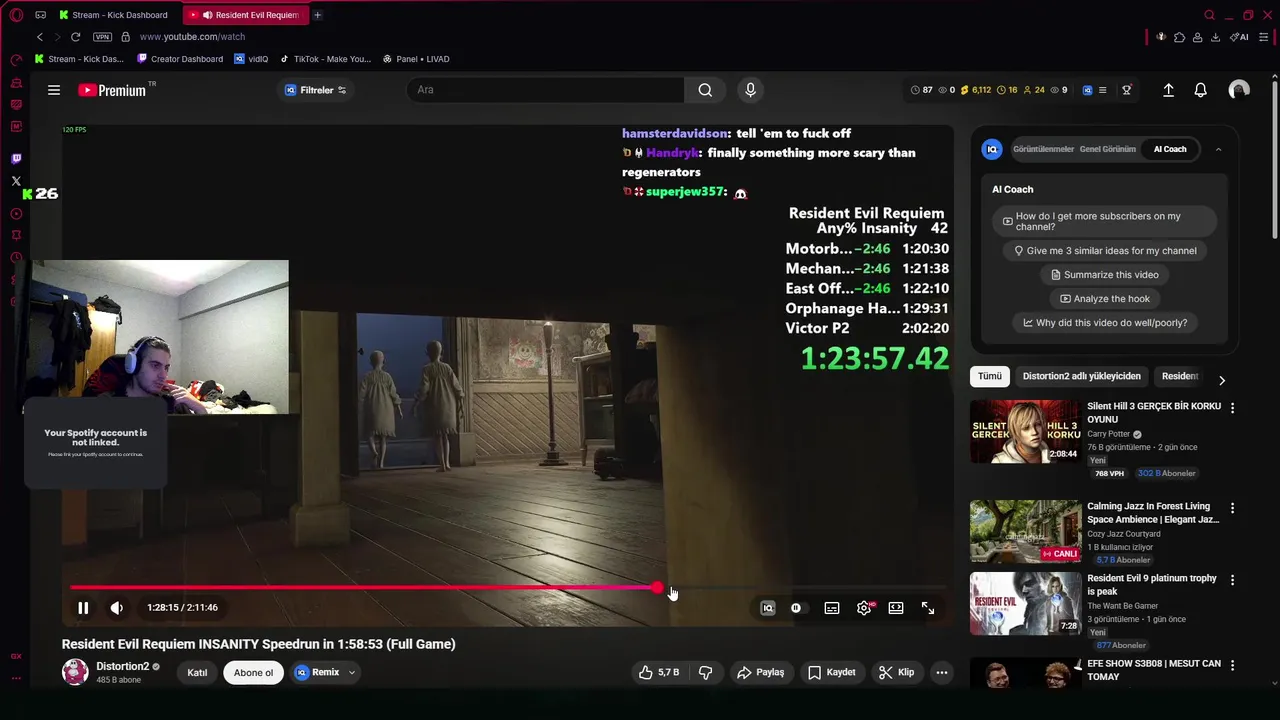Start voice search with microphone icon

coord(750,90)
